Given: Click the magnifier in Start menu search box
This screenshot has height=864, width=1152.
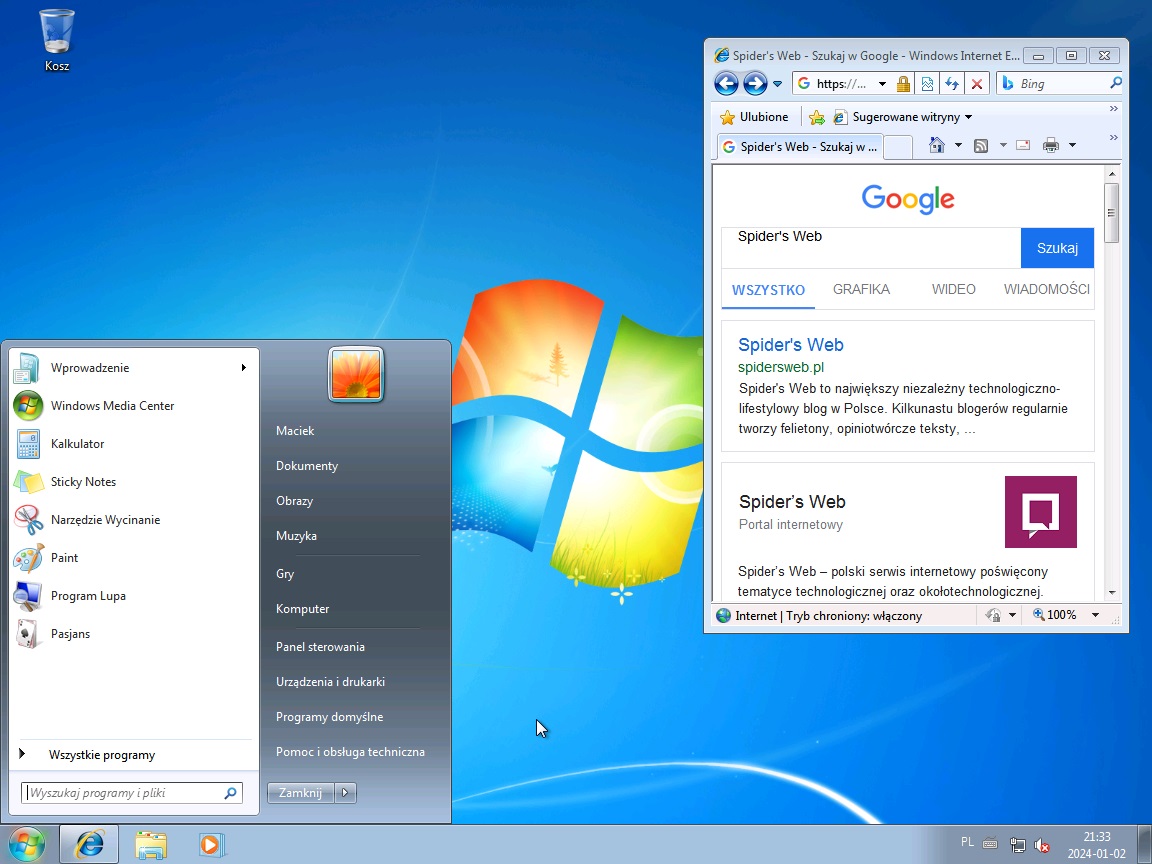Looking at the screenshot, I should [x=230, y=793].
